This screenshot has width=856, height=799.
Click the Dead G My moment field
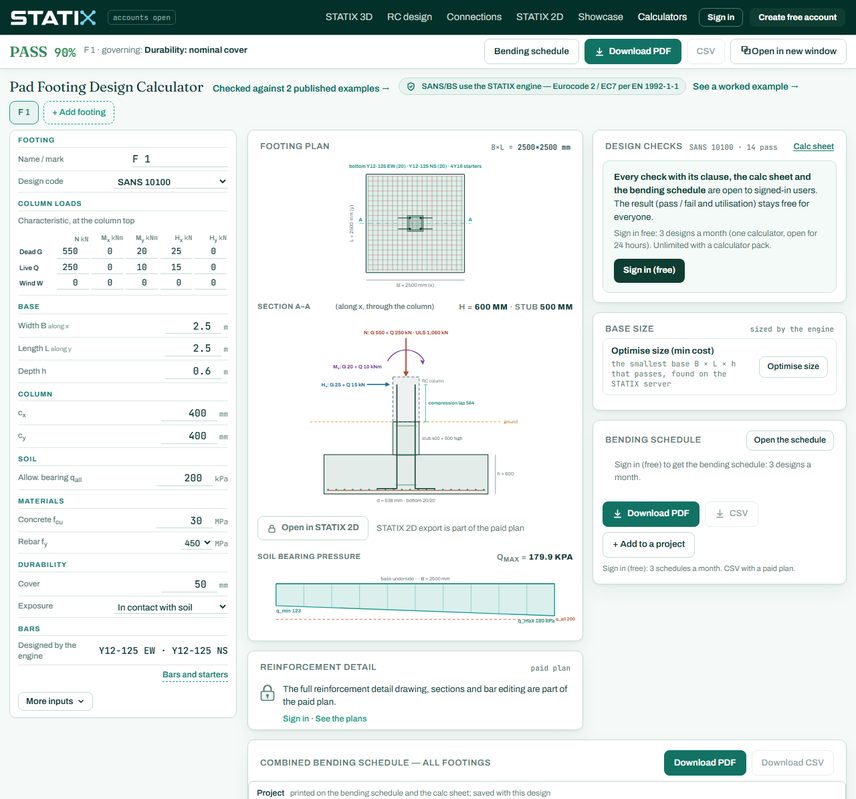(x=141, y=251)
